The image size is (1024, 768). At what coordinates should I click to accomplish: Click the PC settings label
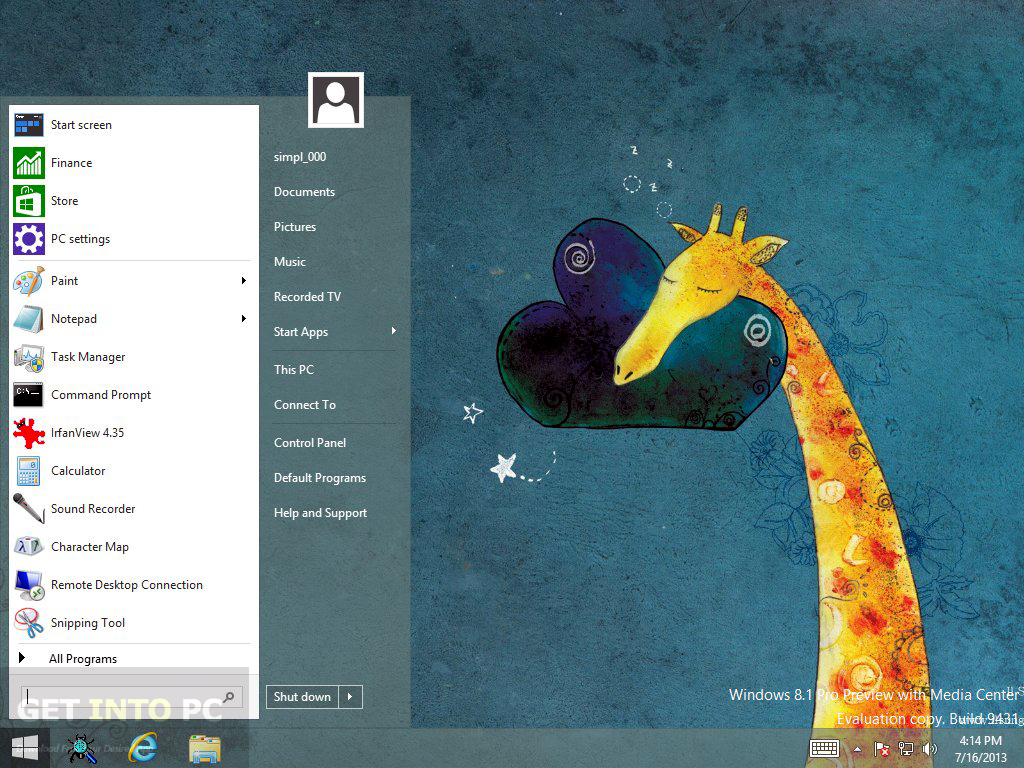(x=80, y=239)
